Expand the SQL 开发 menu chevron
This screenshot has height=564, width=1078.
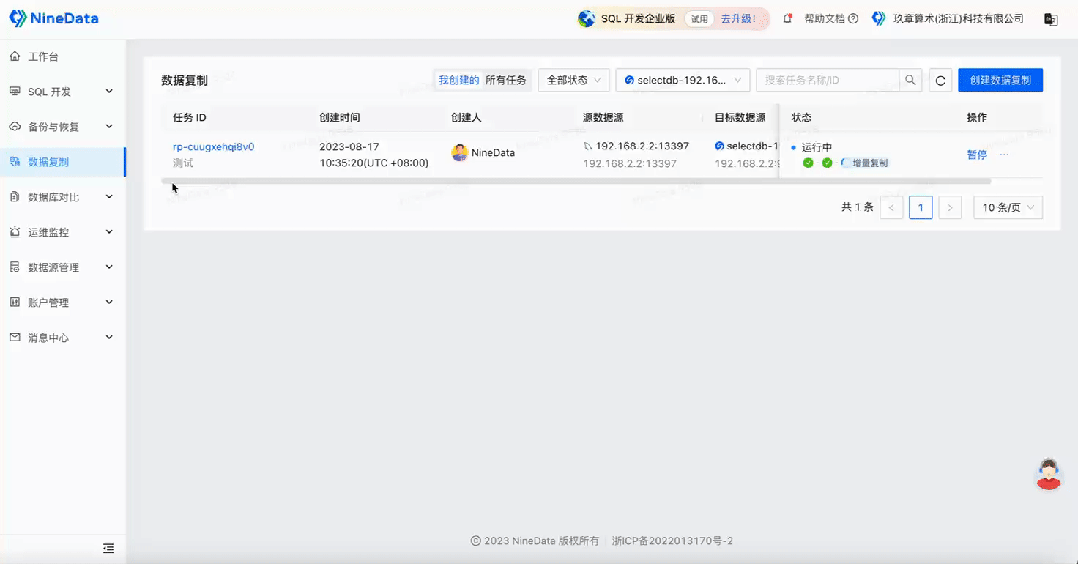(109, 91)
